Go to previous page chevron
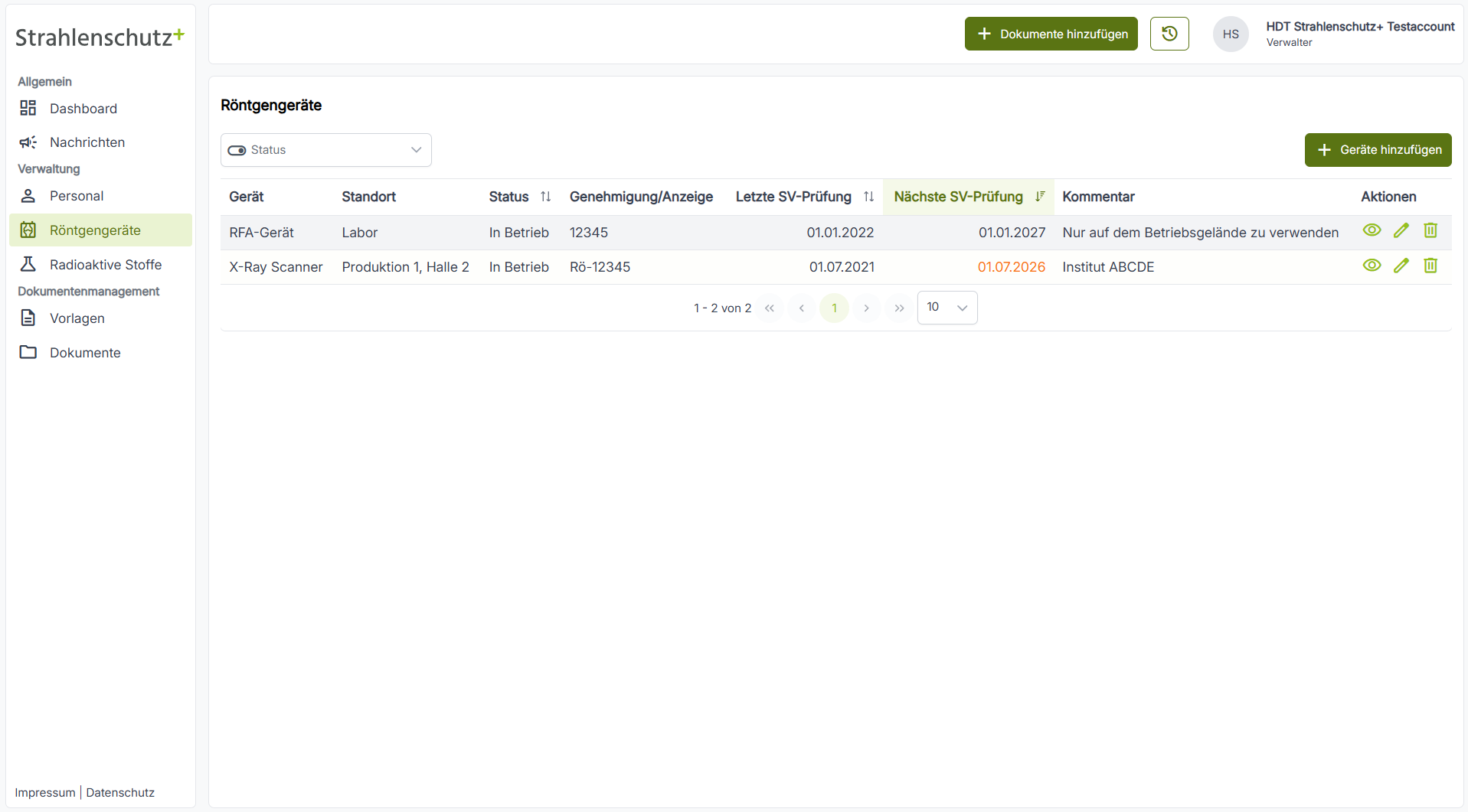 802,308
